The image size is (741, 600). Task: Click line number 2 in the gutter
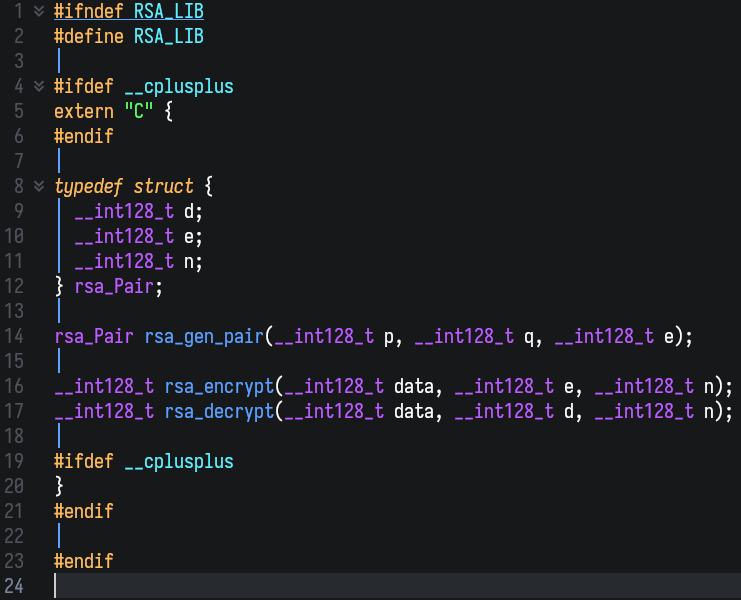(x=18, y=36)
